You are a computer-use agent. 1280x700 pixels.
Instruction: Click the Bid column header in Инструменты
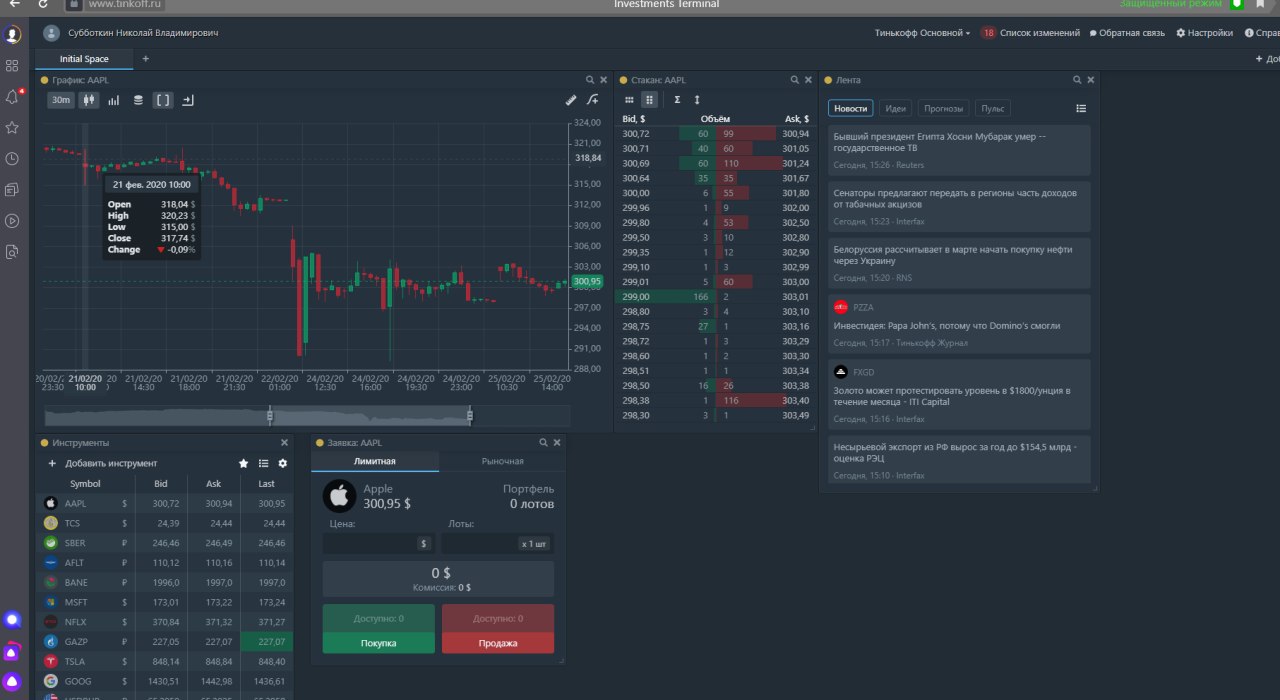click(161, 484)
